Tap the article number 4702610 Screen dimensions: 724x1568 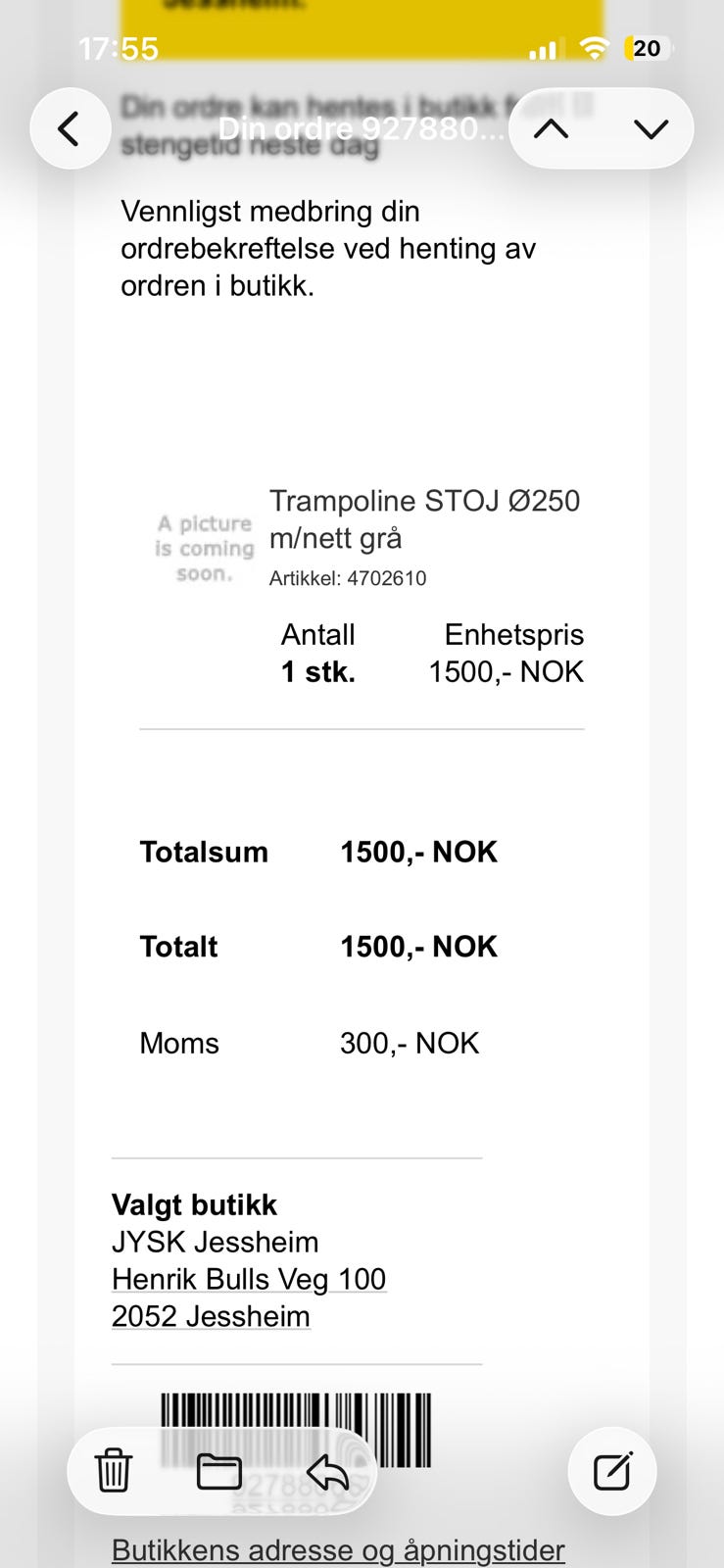[348, 578]
